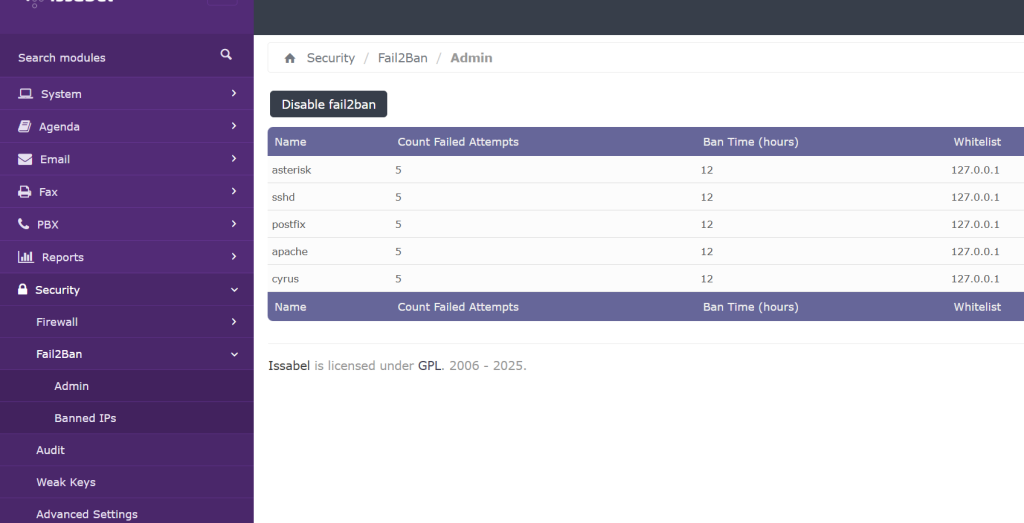Click top Ban Time (hours) header
This screenshot has width=1024, height=523.
point(750,142)
